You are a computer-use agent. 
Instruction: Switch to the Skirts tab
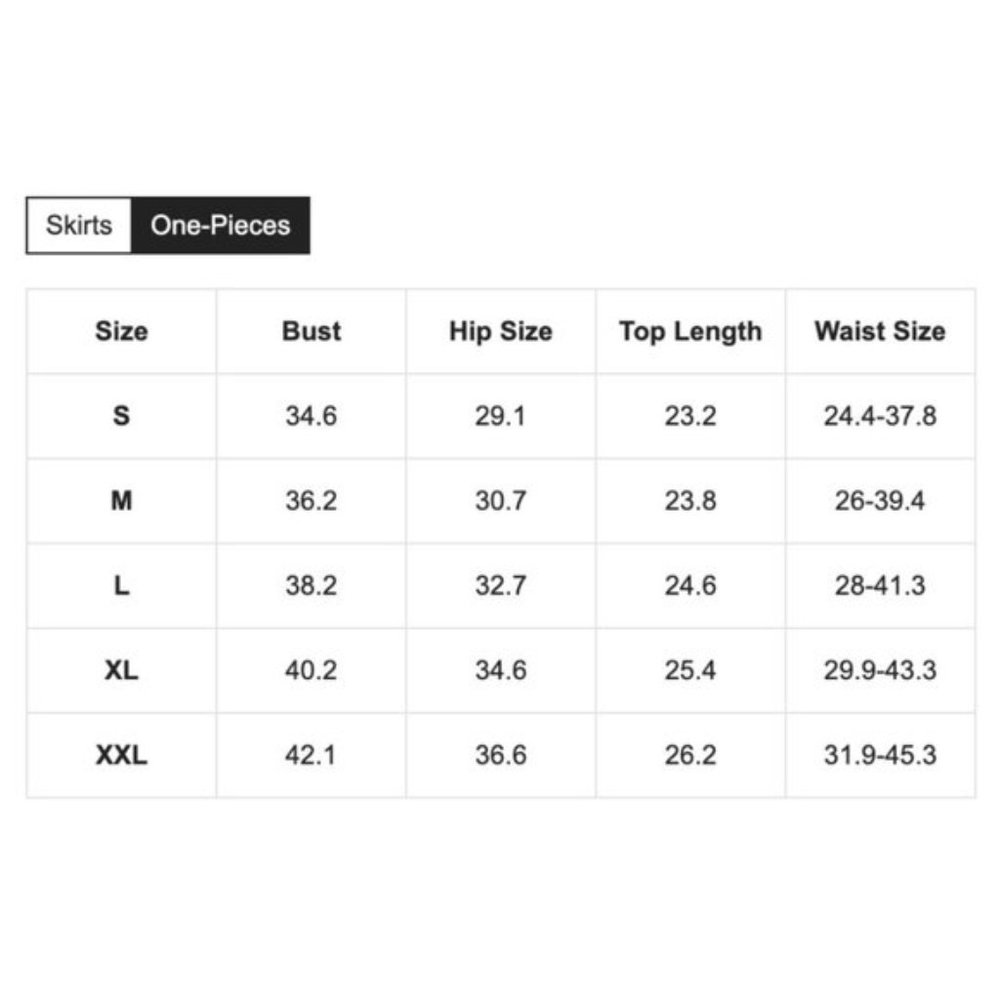pos(79,225)
